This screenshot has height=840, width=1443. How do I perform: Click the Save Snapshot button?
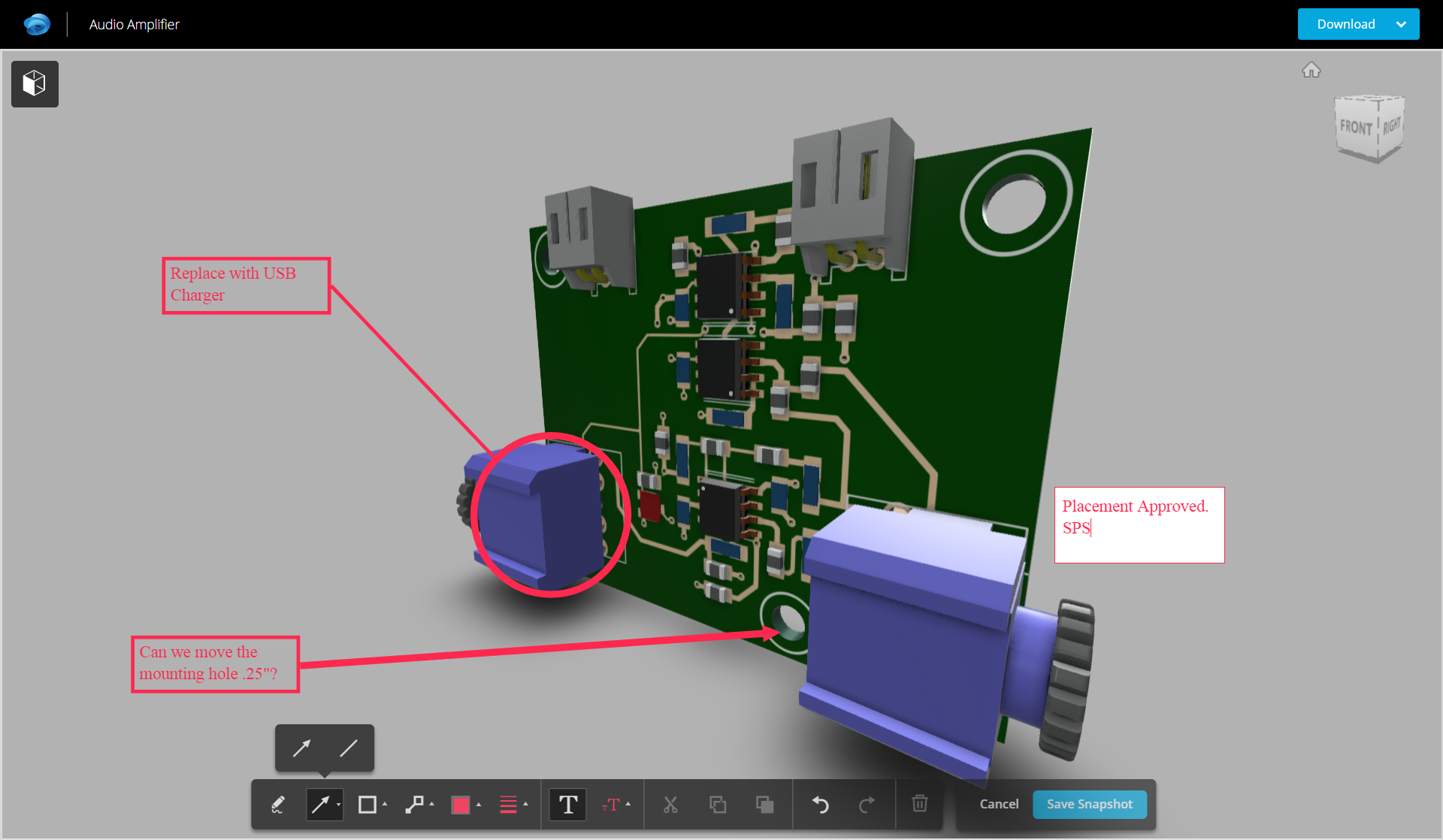1089,804
